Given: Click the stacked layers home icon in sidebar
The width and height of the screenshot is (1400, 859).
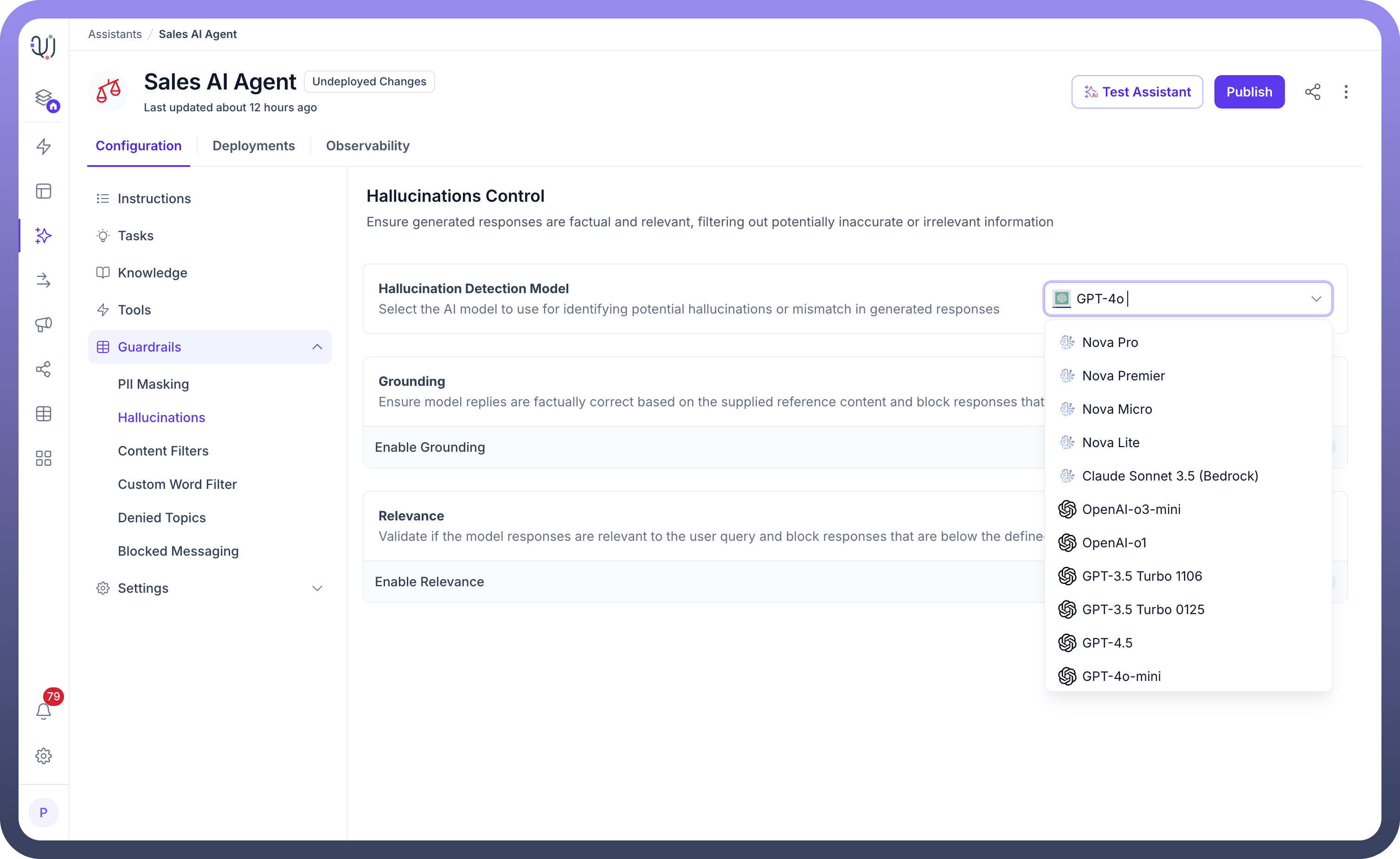Looking at the screenshot, I should 44,98.
